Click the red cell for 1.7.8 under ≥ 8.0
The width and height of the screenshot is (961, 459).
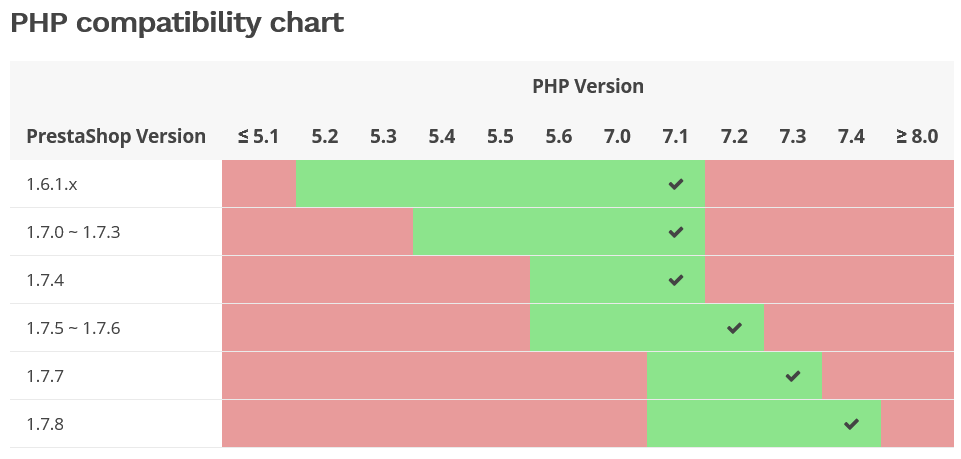coord(916,424)
